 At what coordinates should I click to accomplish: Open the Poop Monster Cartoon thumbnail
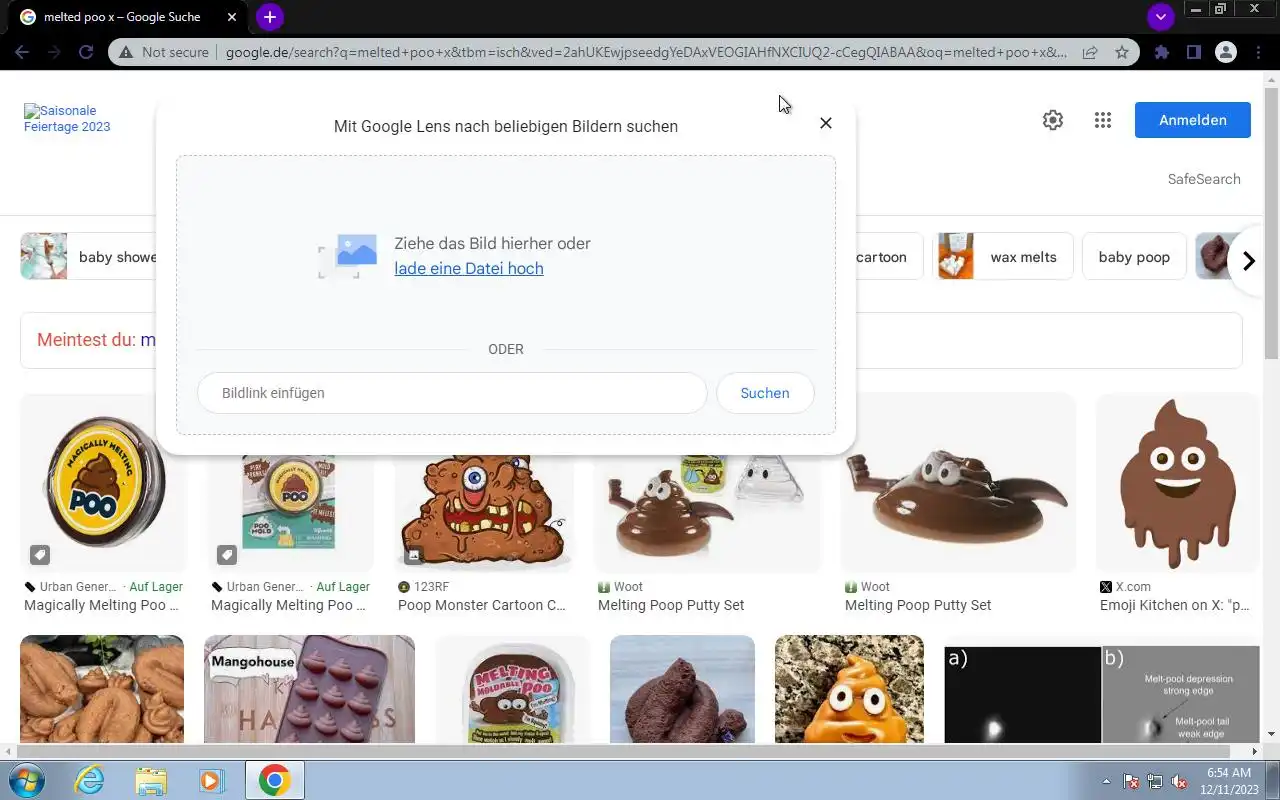[485, 512]
